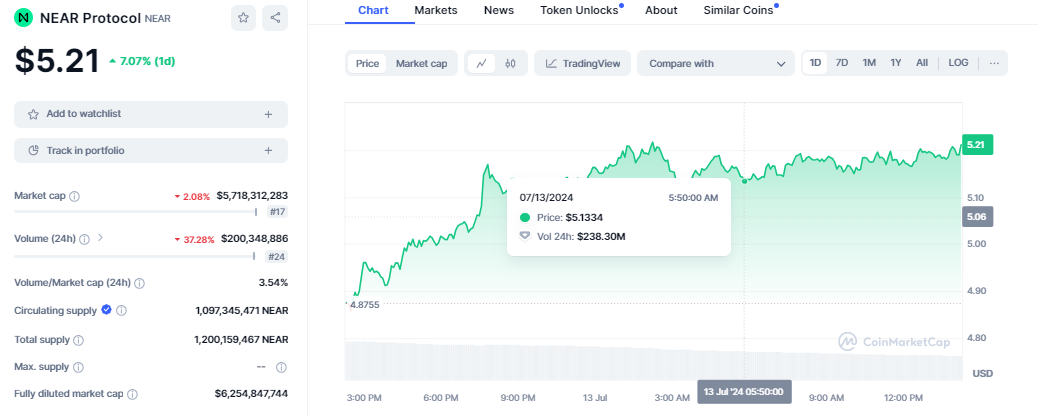Set chart range to 1Y

coord(896,63)
